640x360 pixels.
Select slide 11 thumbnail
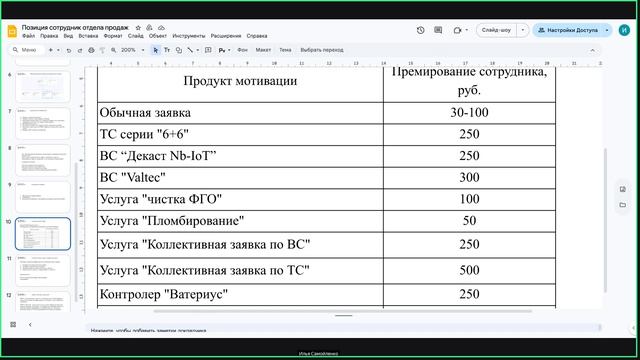pos(43,270)
